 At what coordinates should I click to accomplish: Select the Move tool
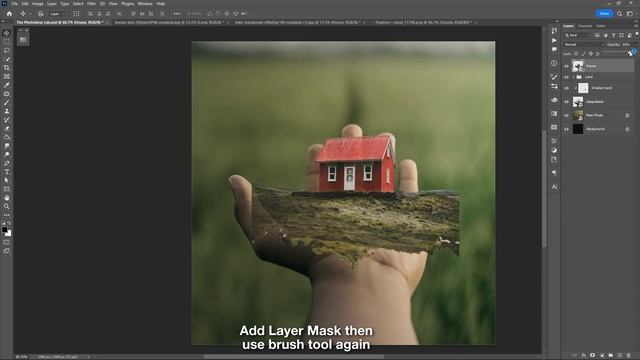point(7,33)
